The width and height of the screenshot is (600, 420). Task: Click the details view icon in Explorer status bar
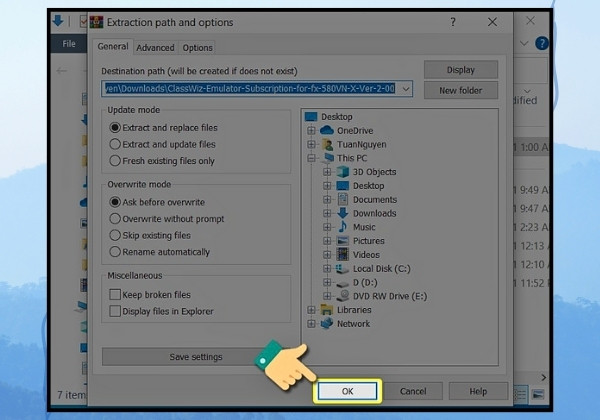520,394
